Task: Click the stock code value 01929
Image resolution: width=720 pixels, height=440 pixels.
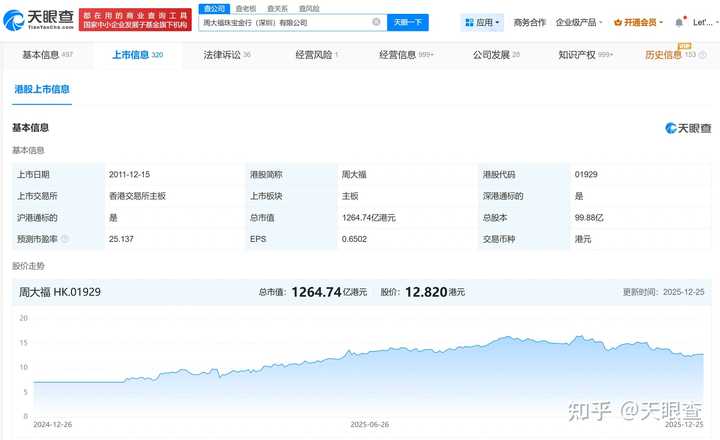Action: tap(586, 175)
